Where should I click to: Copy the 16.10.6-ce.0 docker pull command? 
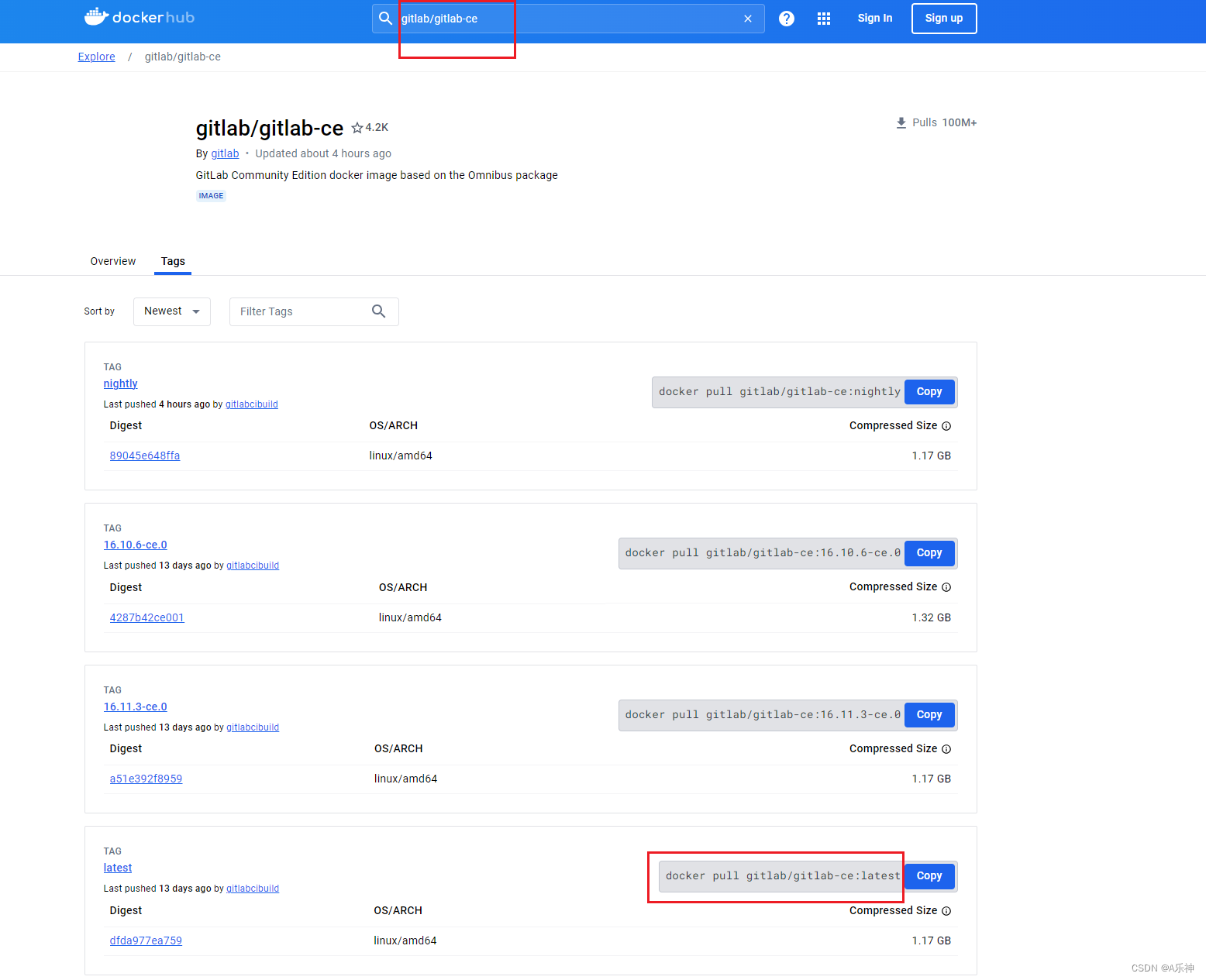[x=929, y=553]
